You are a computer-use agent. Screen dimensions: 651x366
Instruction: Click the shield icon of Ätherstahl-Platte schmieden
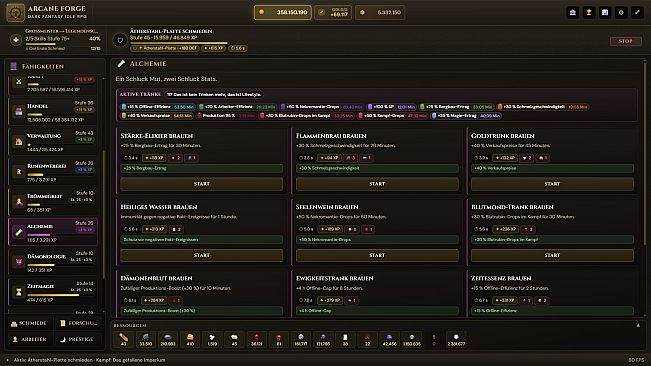tap(120, 40)
